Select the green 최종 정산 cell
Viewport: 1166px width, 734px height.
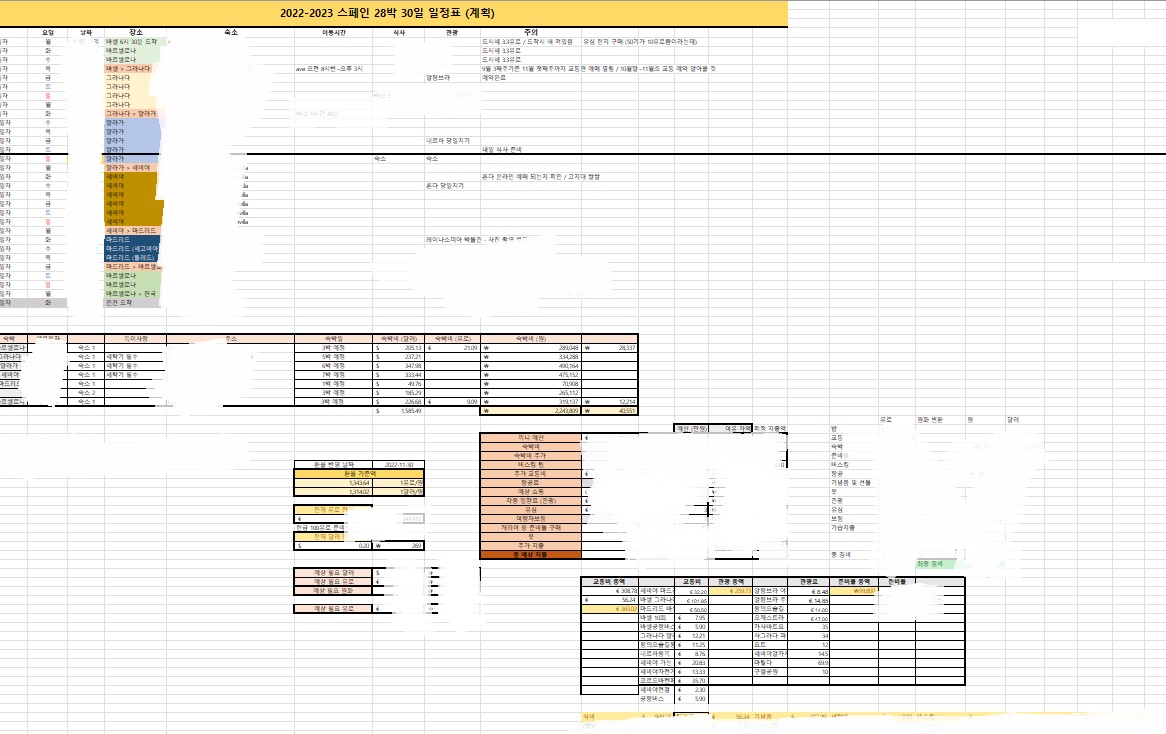(x=940, y=564)
